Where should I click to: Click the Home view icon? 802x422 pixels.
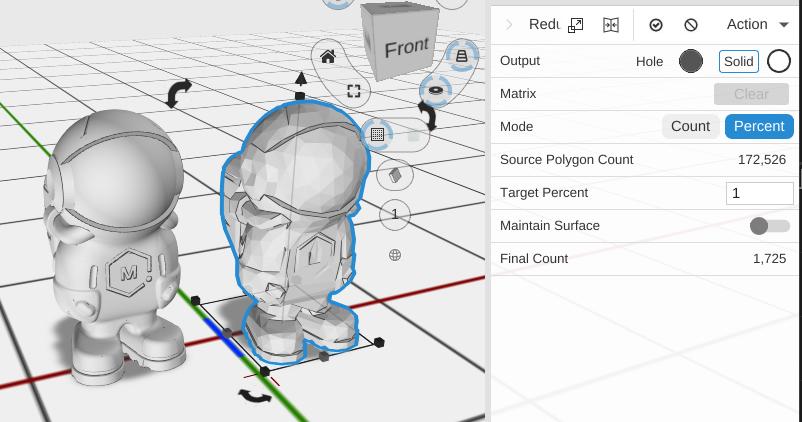pyautogui.click(x=328, y=57)
